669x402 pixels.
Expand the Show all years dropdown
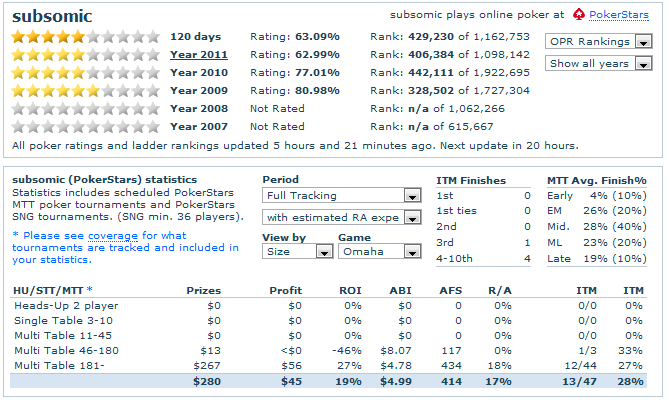click(598, 64)
